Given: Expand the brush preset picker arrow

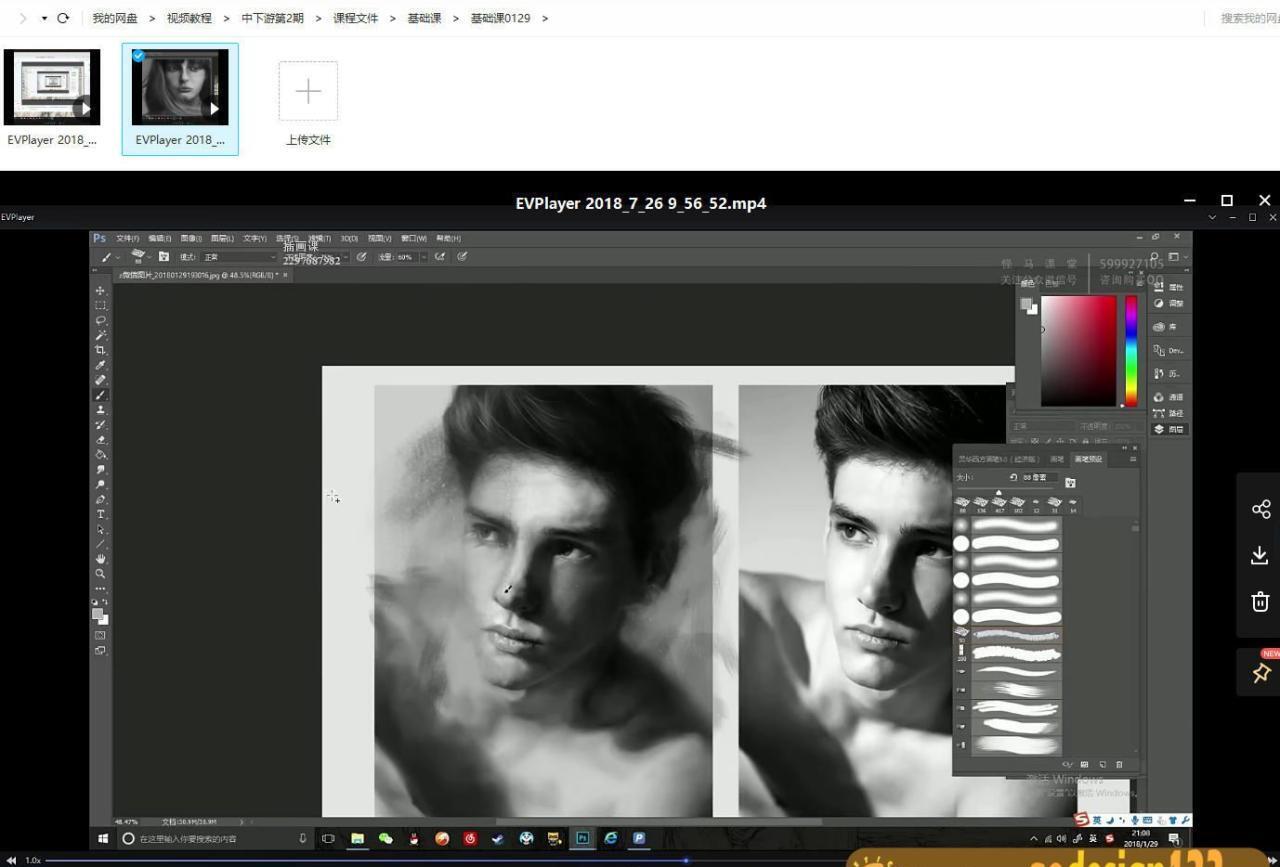Looking at the screenshot, I should [x=148, y=257].
